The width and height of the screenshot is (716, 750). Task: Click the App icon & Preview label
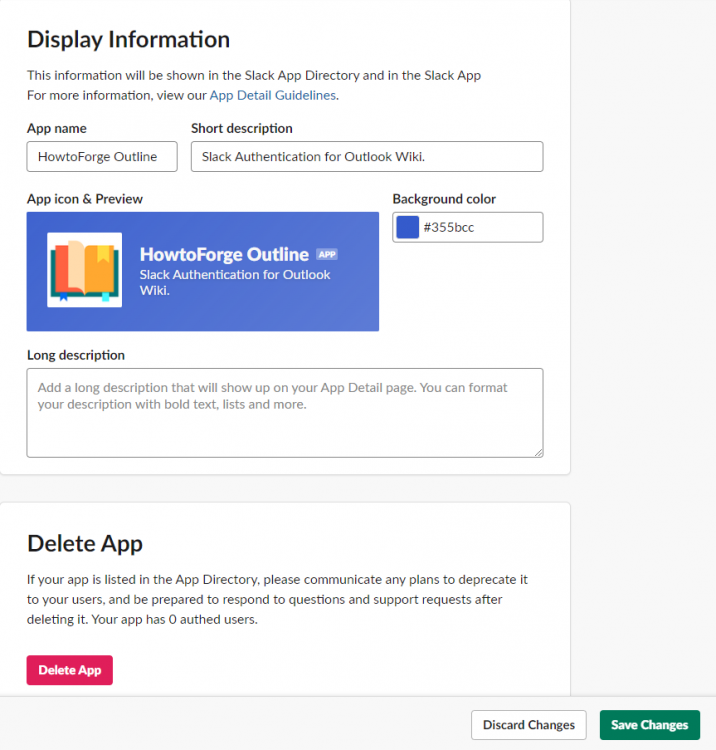(85, 199)
